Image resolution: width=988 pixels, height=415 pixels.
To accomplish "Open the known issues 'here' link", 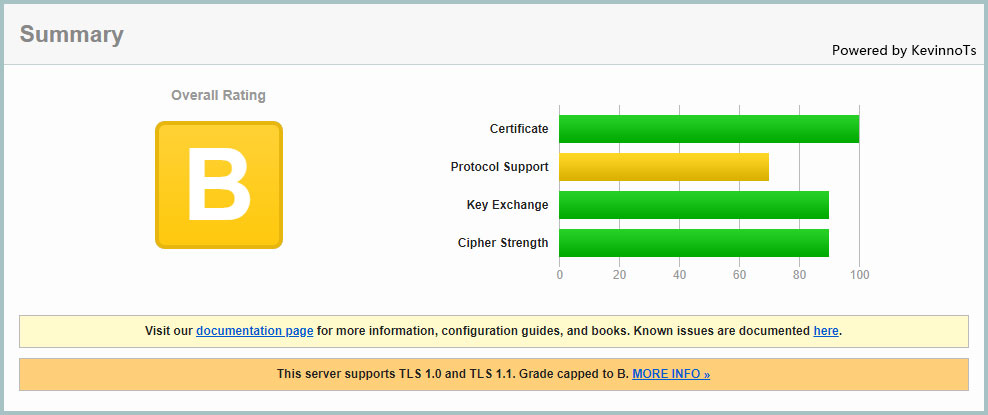I will click(826, 331).
